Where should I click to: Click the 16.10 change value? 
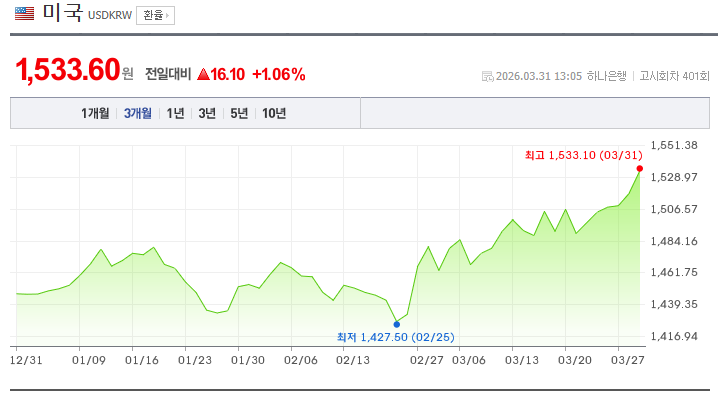coord(228,74)
